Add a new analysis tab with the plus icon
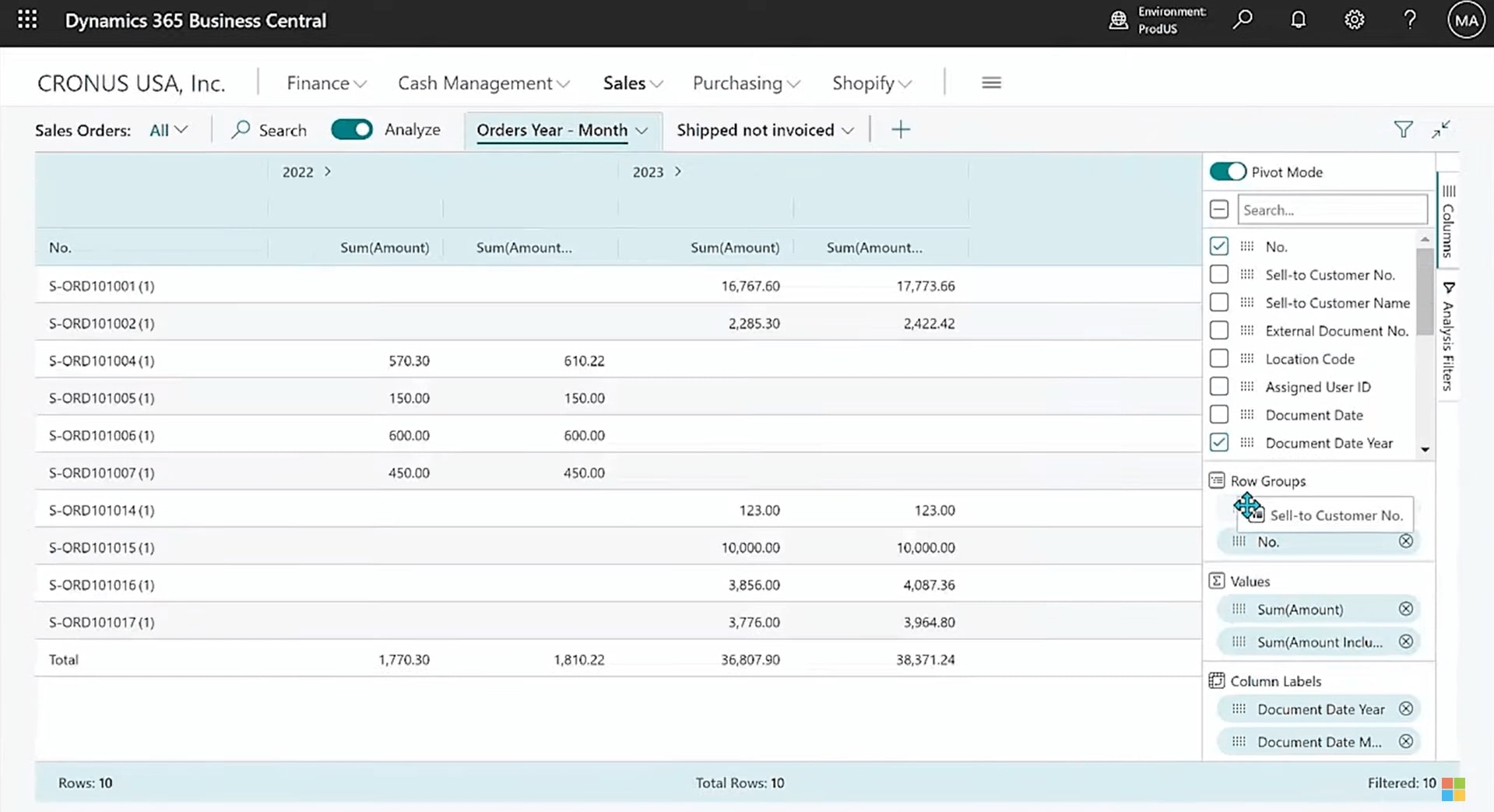This screenshot has height=812, width=1494. coord(901,129)
